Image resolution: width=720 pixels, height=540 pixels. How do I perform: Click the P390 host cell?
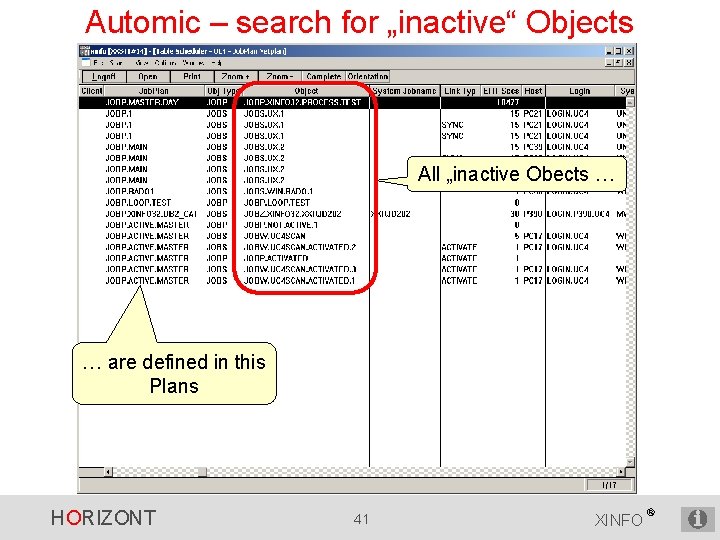(x=533, y=214)
